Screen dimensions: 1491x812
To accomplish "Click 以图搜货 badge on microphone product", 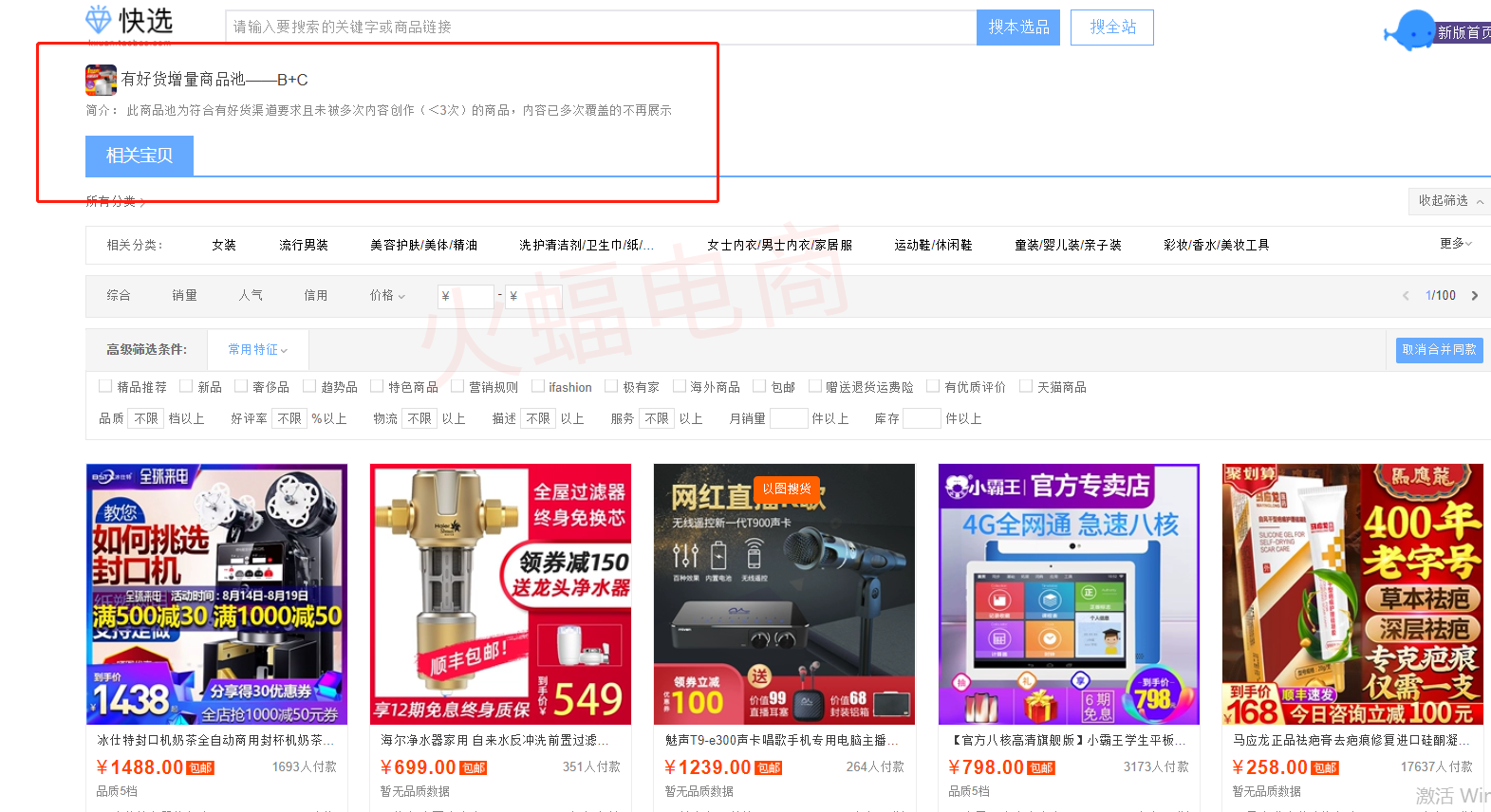I will (786, 489).
